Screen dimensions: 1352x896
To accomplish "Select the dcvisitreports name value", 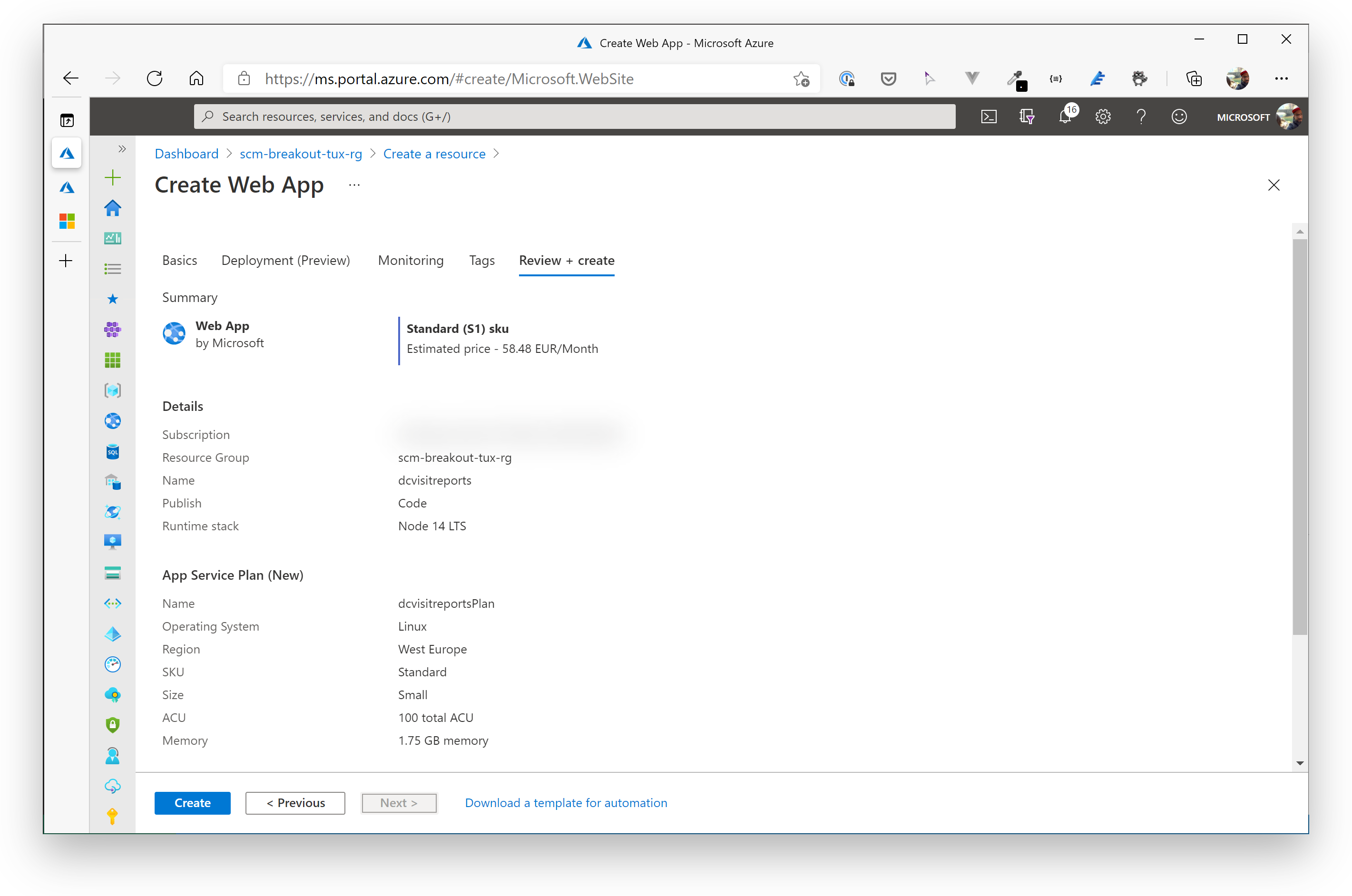I will coord(434,480).
